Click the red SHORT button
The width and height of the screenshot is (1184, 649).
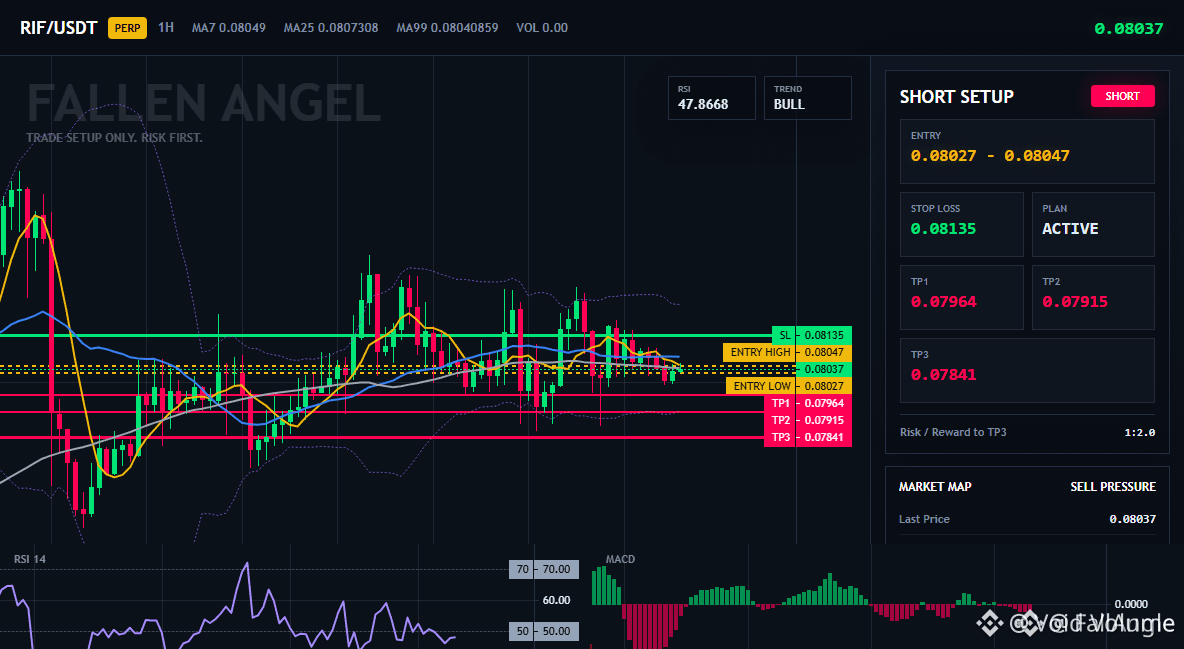pyautogui.click(x=1122, y=96)
